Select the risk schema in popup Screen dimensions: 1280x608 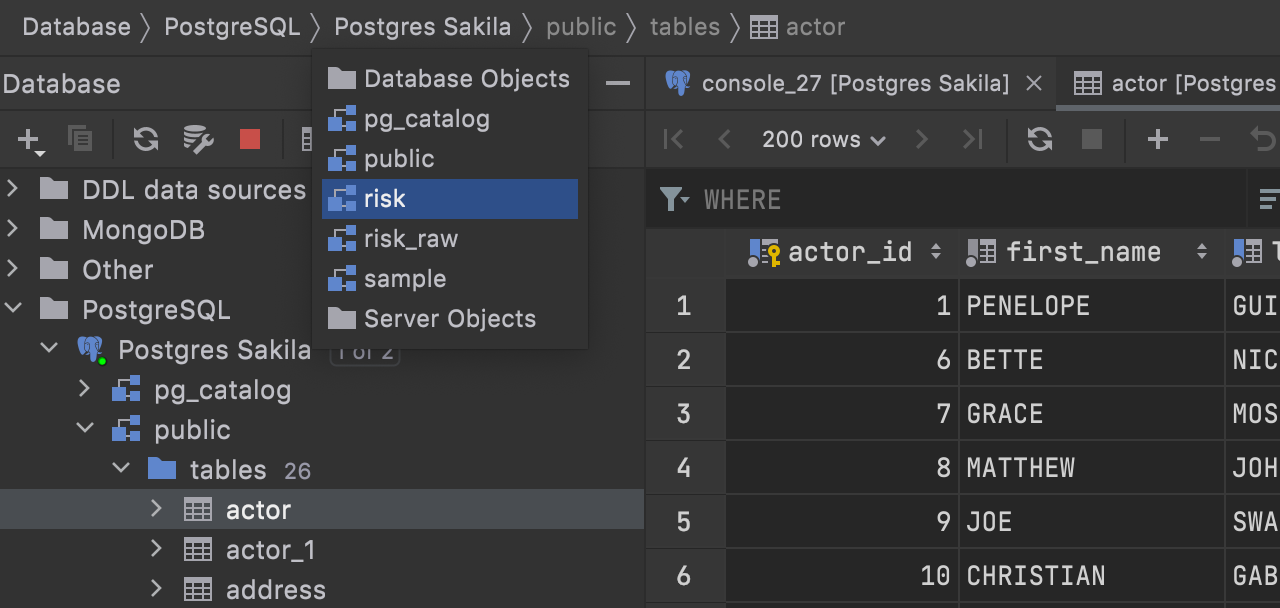pos(449,199)
